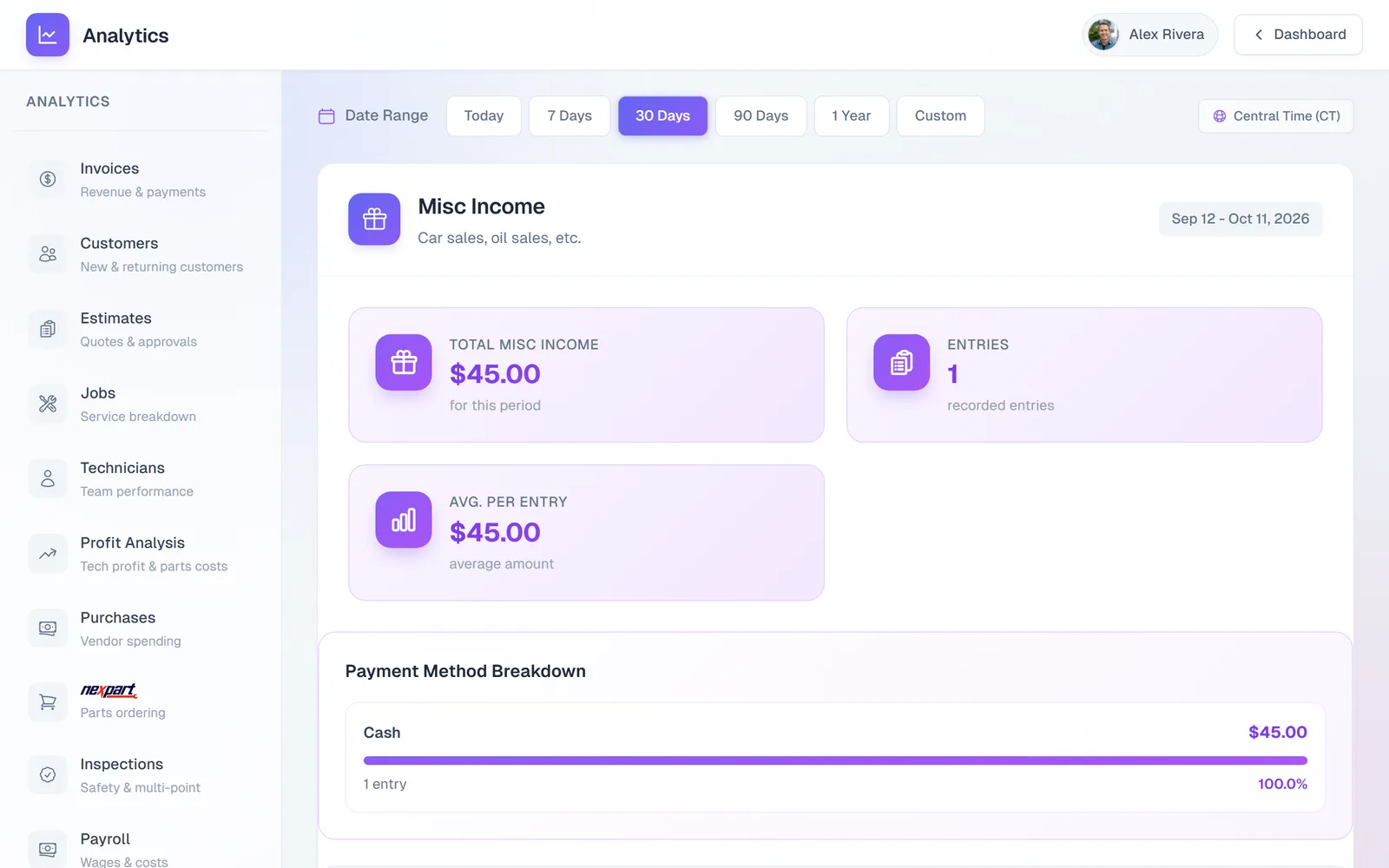Select the 90 Days range

761,116
